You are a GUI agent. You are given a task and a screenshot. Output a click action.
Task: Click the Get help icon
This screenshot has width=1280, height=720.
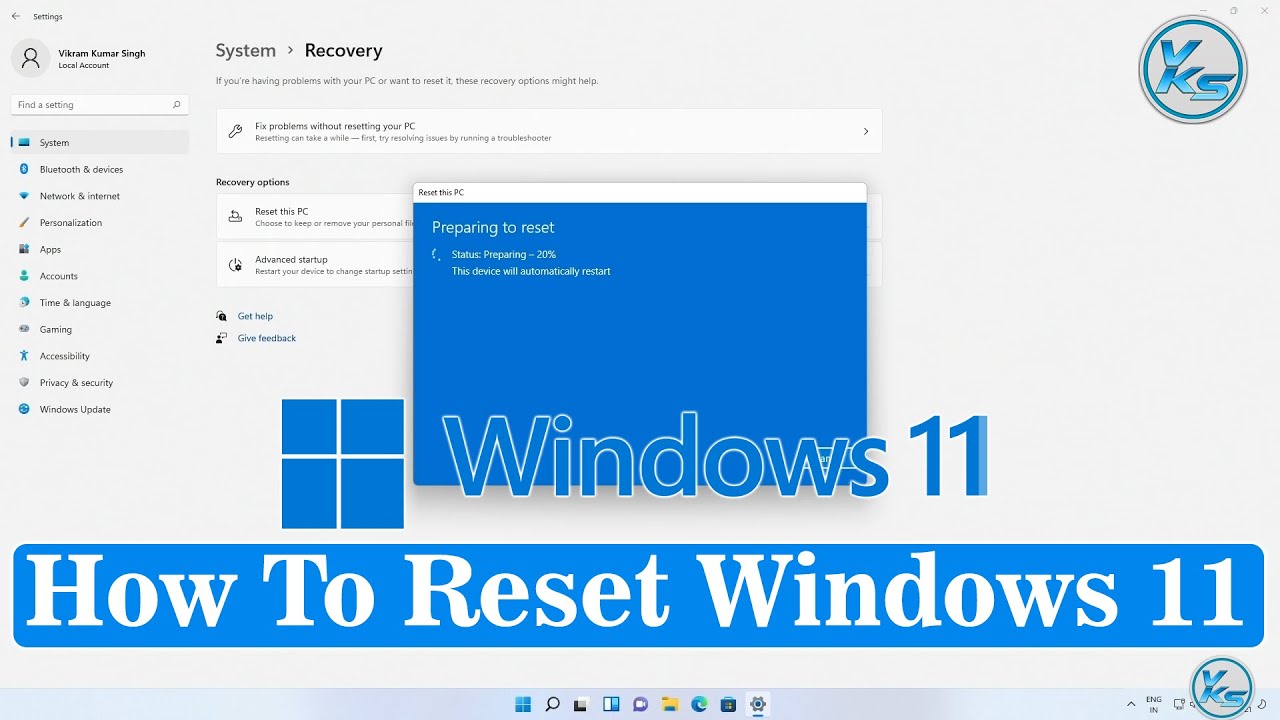coord(221,316)
